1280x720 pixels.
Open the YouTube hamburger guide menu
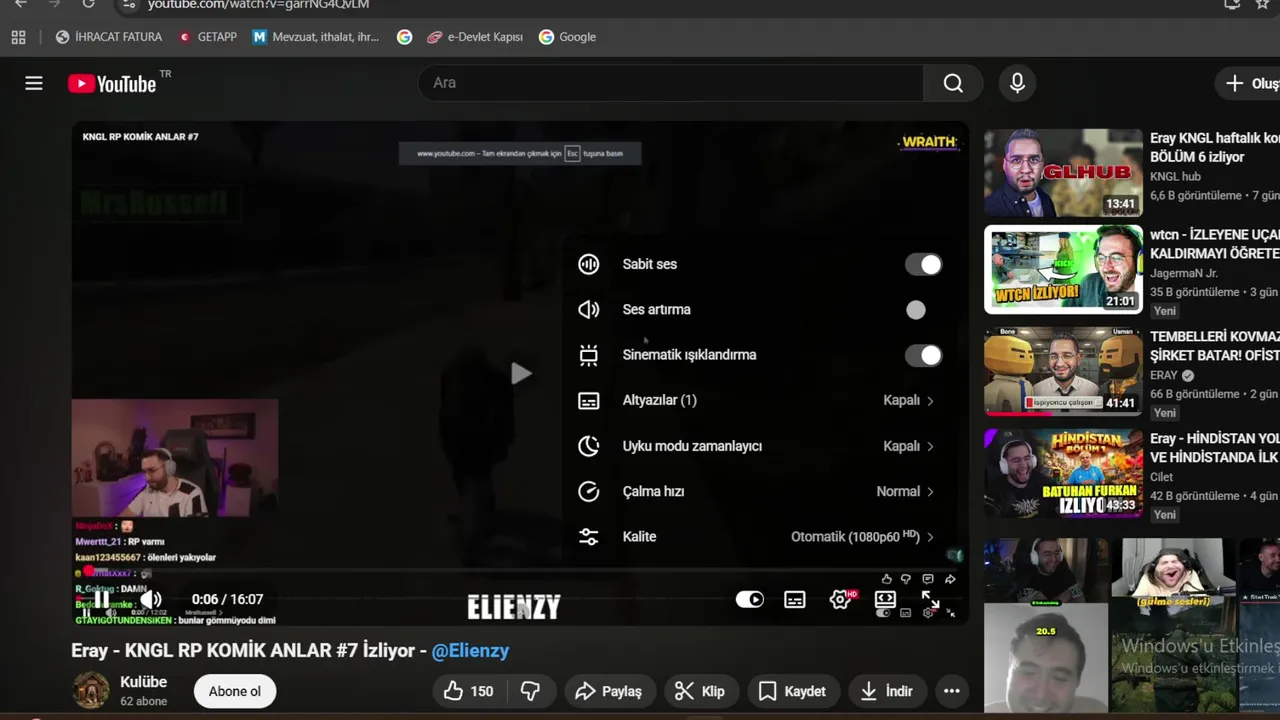pyautogui.click(x=34, y=83)
